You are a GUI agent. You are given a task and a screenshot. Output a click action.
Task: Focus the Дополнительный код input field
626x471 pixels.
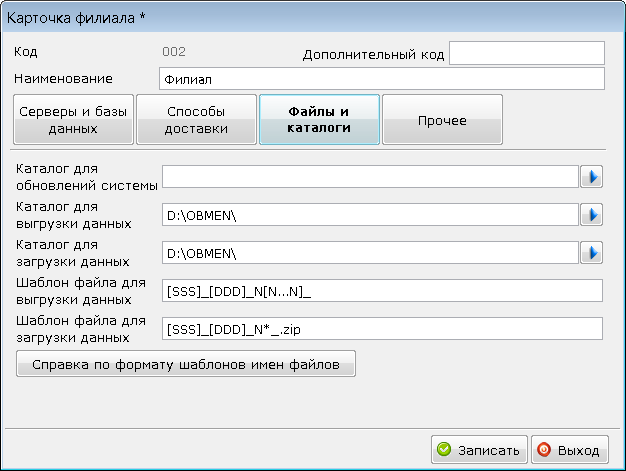tap(527, 53)
